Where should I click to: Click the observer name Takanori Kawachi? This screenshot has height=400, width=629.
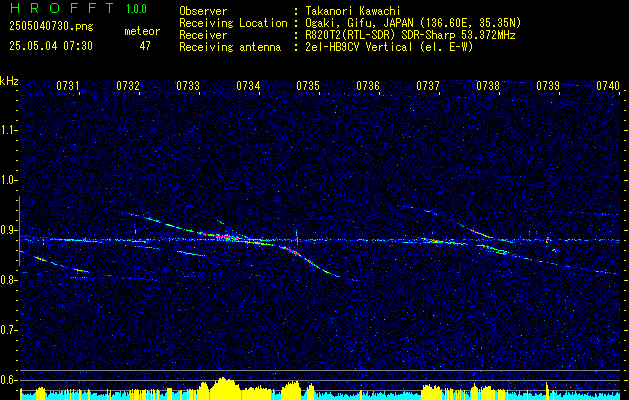point(353,11)
